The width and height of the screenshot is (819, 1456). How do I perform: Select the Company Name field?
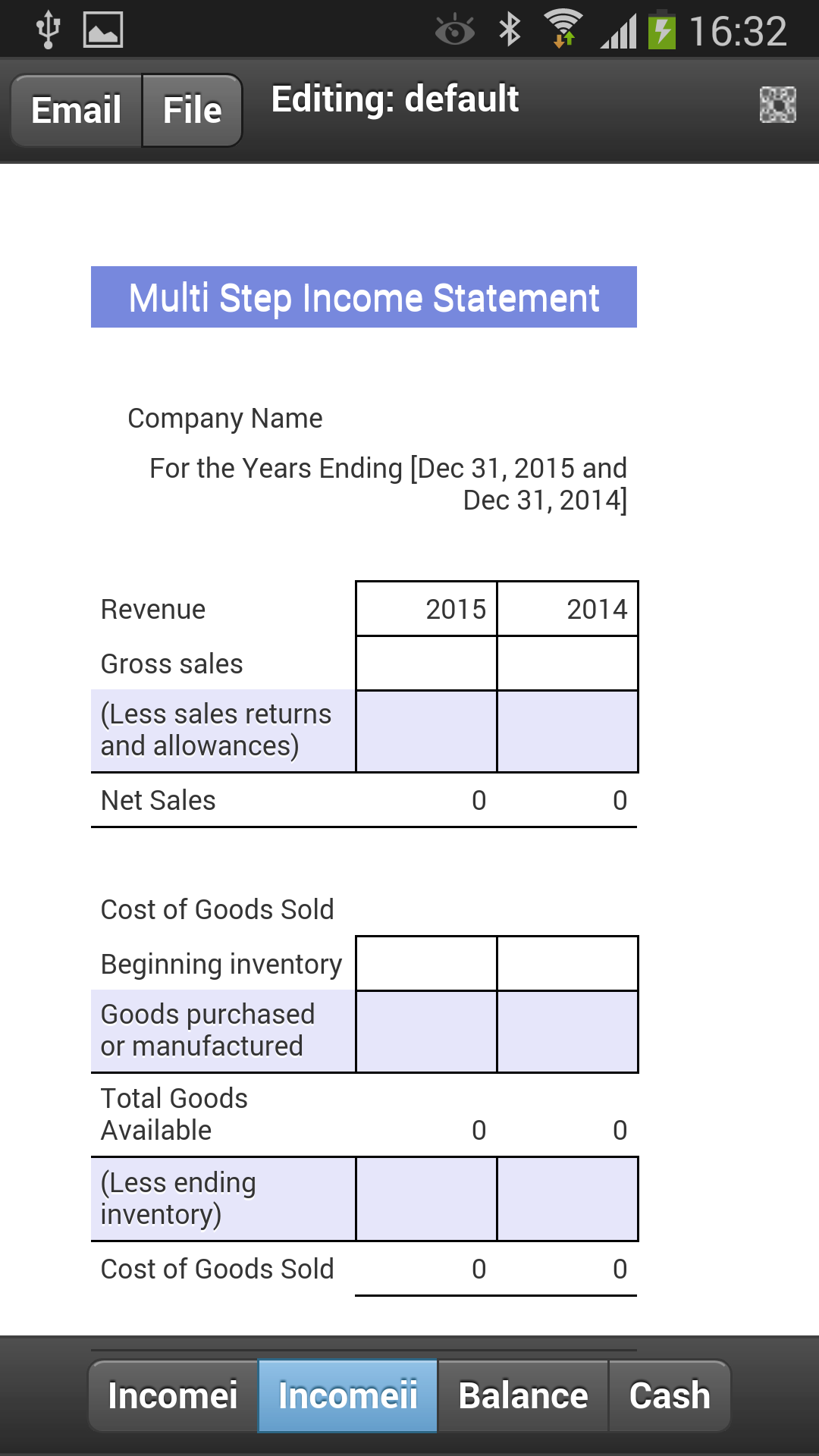click(225, 419)
